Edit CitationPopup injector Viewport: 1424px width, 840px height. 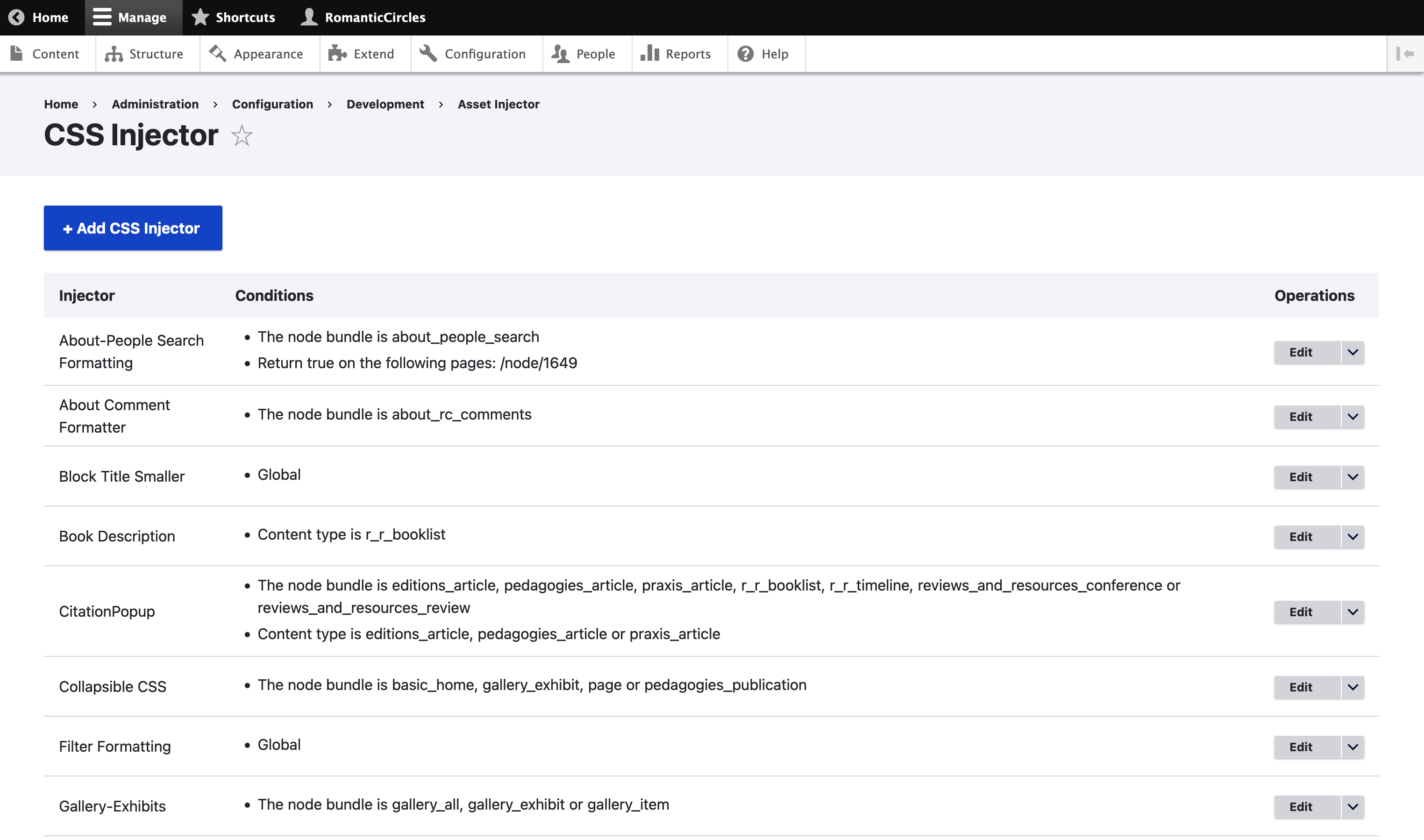pos(1307,612)
